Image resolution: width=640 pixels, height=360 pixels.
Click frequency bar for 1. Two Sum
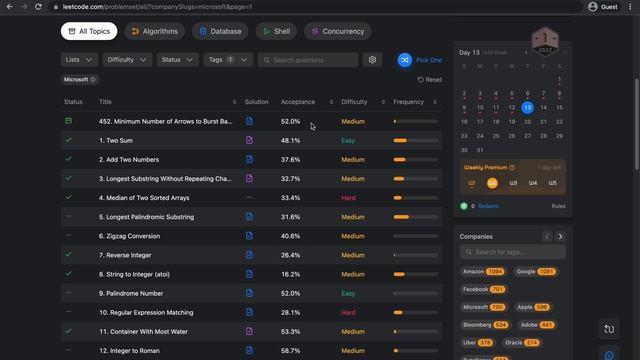pyautogui.click(x=416, y=140)
